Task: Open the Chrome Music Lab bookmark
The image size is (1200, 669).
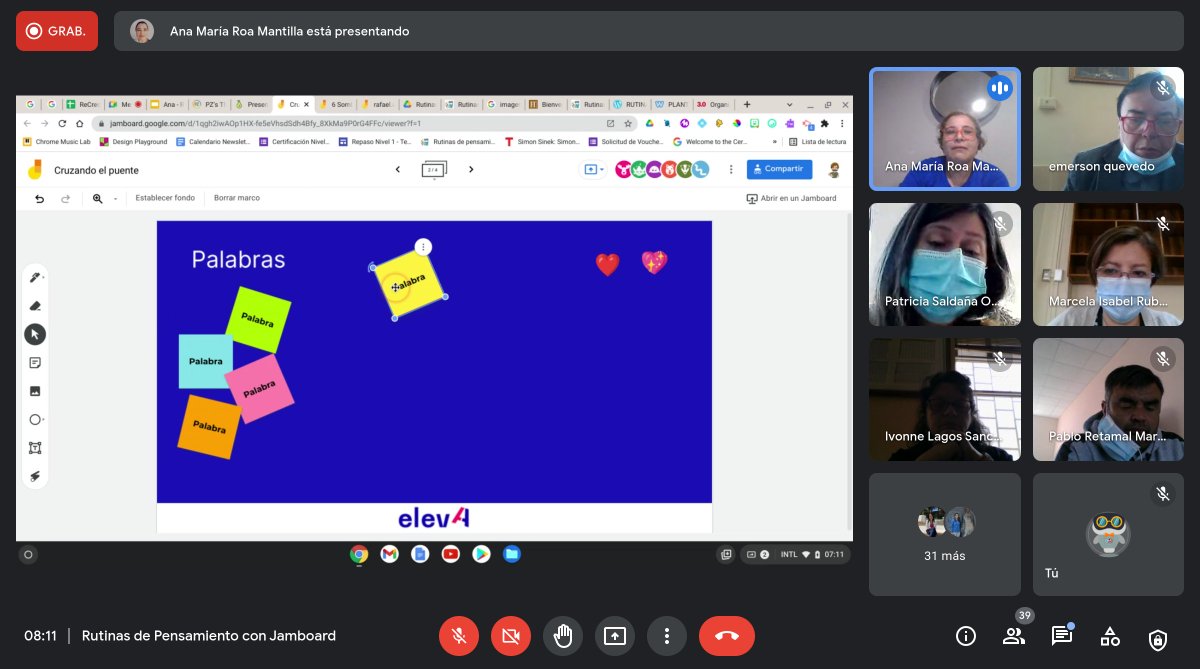Action: pos(57,142)
